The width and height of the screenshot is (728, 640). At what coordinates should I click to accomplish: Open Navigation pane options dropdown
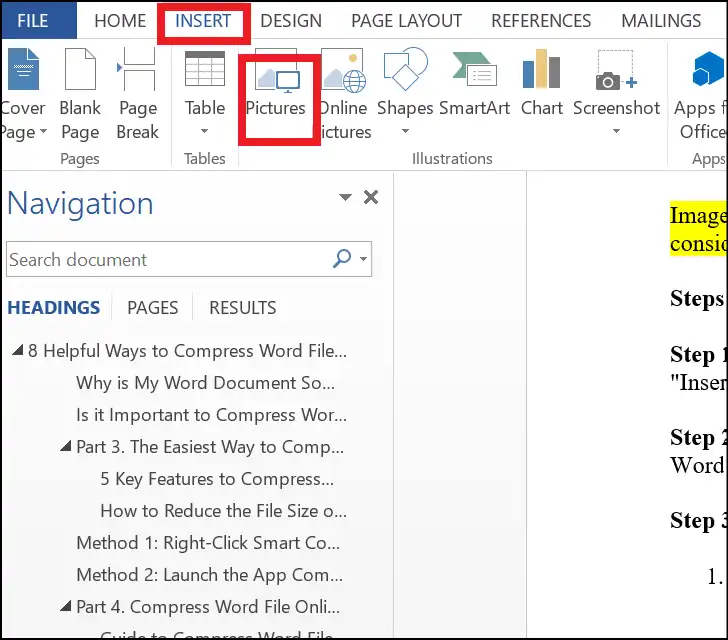[x=345, y=197]
